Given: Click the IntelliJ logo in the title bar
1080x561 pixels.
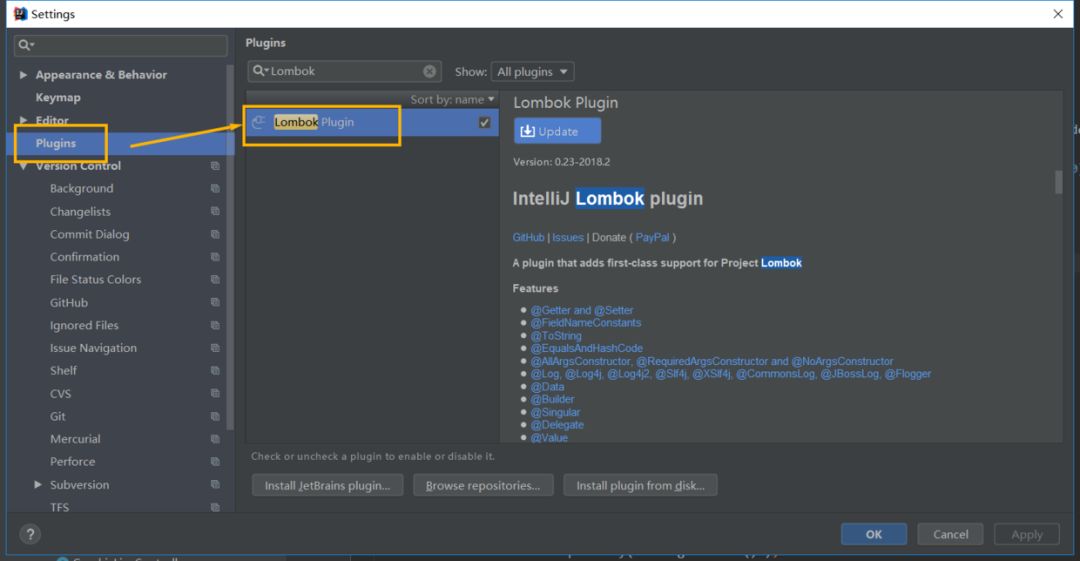Looking at the screenshot, I should 21,14.
